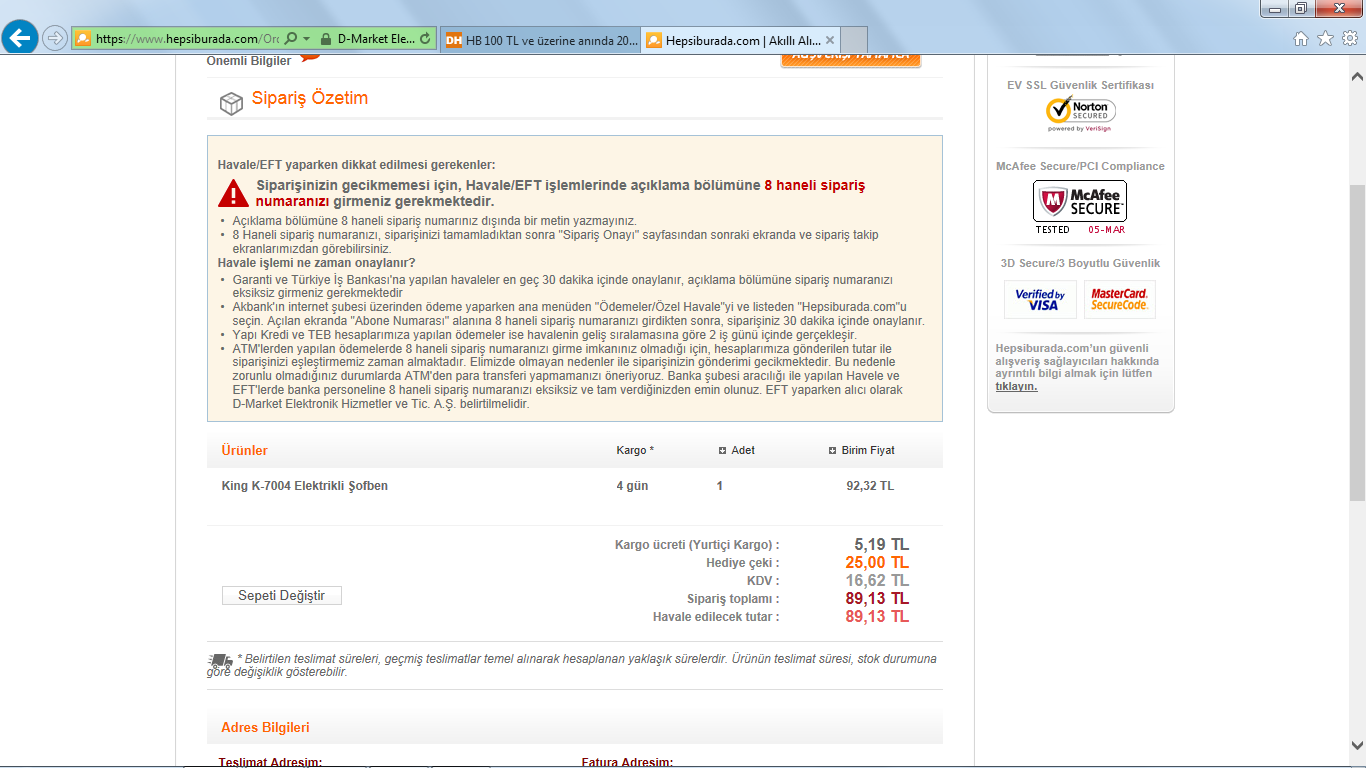Go back with the browser Back arrow

tap(21, 38)
